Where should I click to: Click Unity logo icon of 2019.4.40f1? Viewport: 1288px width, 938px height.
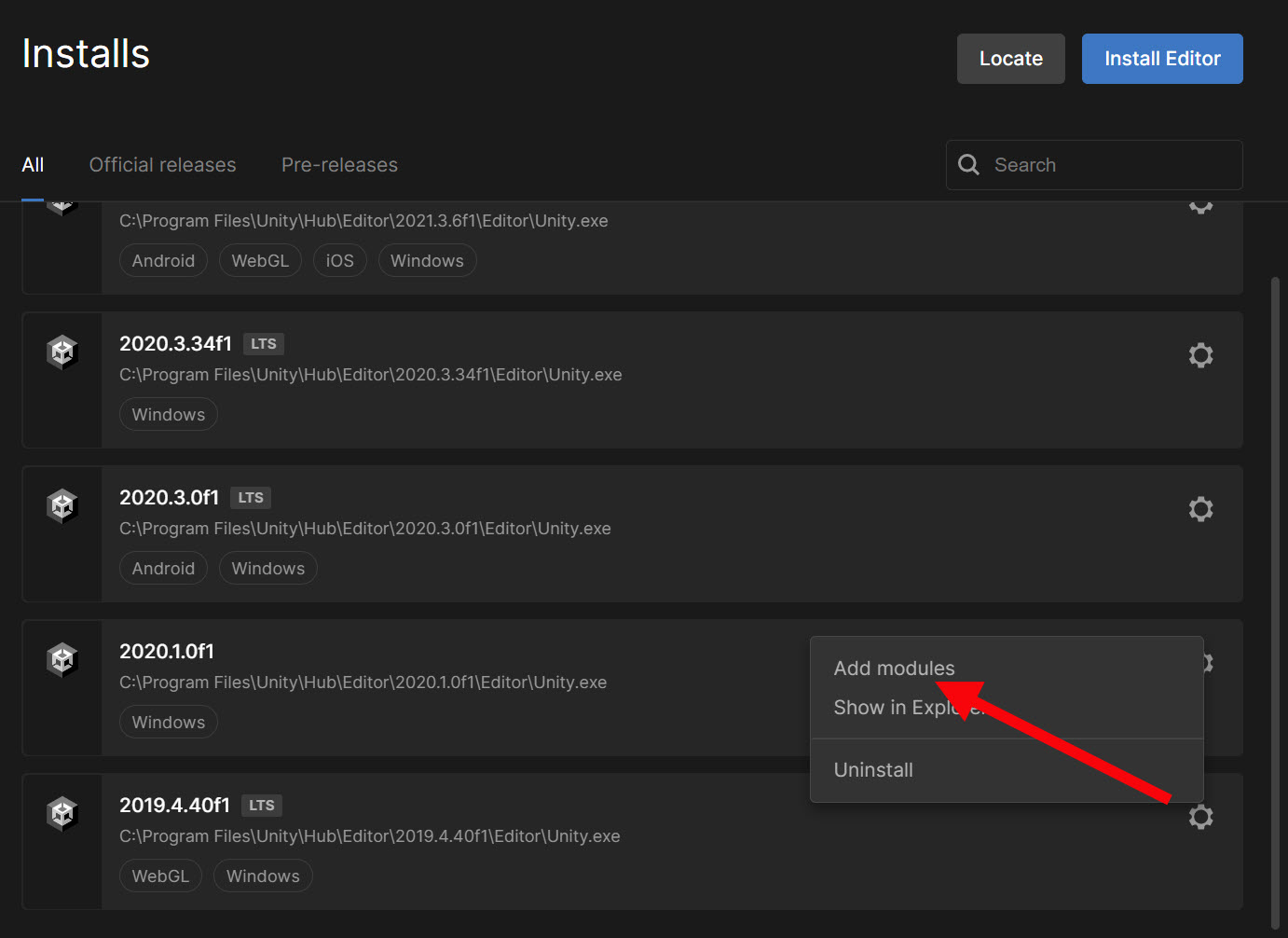[62, 814]
